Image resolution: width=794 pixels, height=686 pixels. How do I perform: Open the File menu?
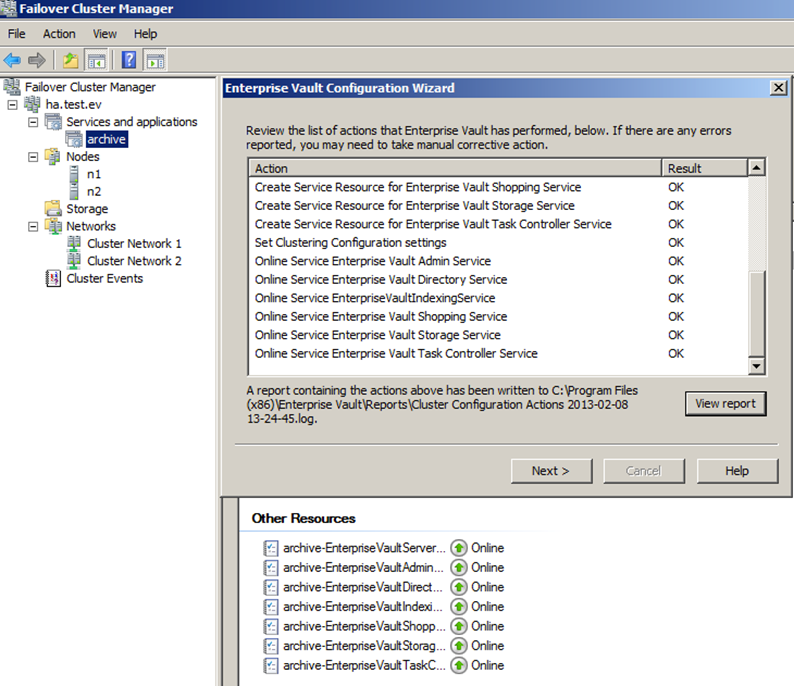16,34
